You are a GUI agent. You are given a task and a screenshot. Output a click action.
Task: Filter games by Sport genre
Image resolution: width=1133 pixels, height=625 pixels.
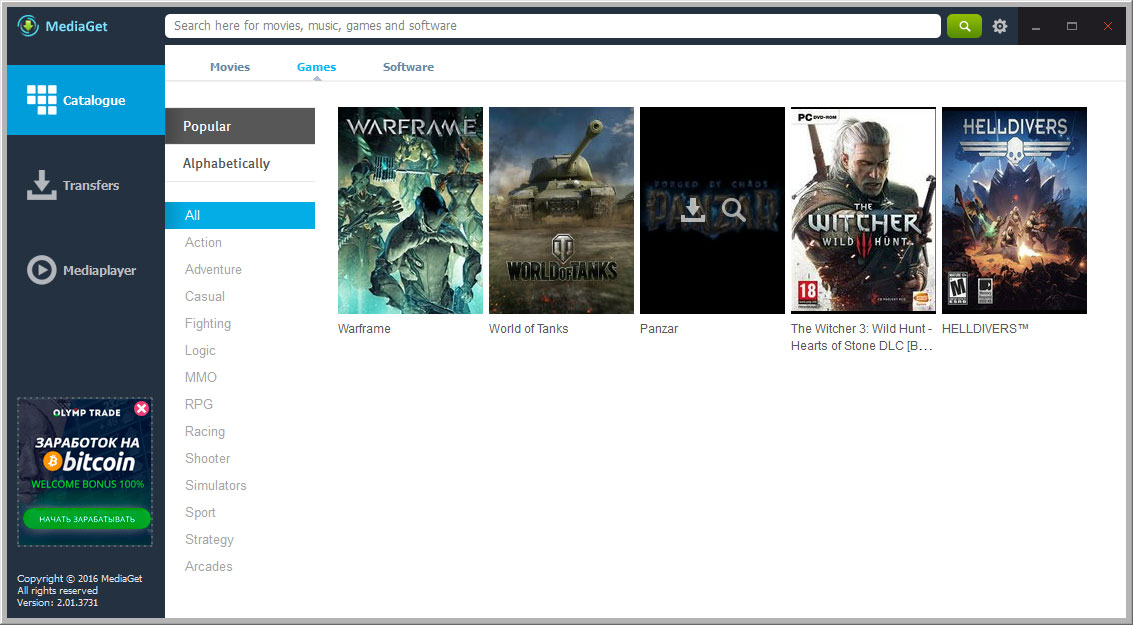click(200, 512)
